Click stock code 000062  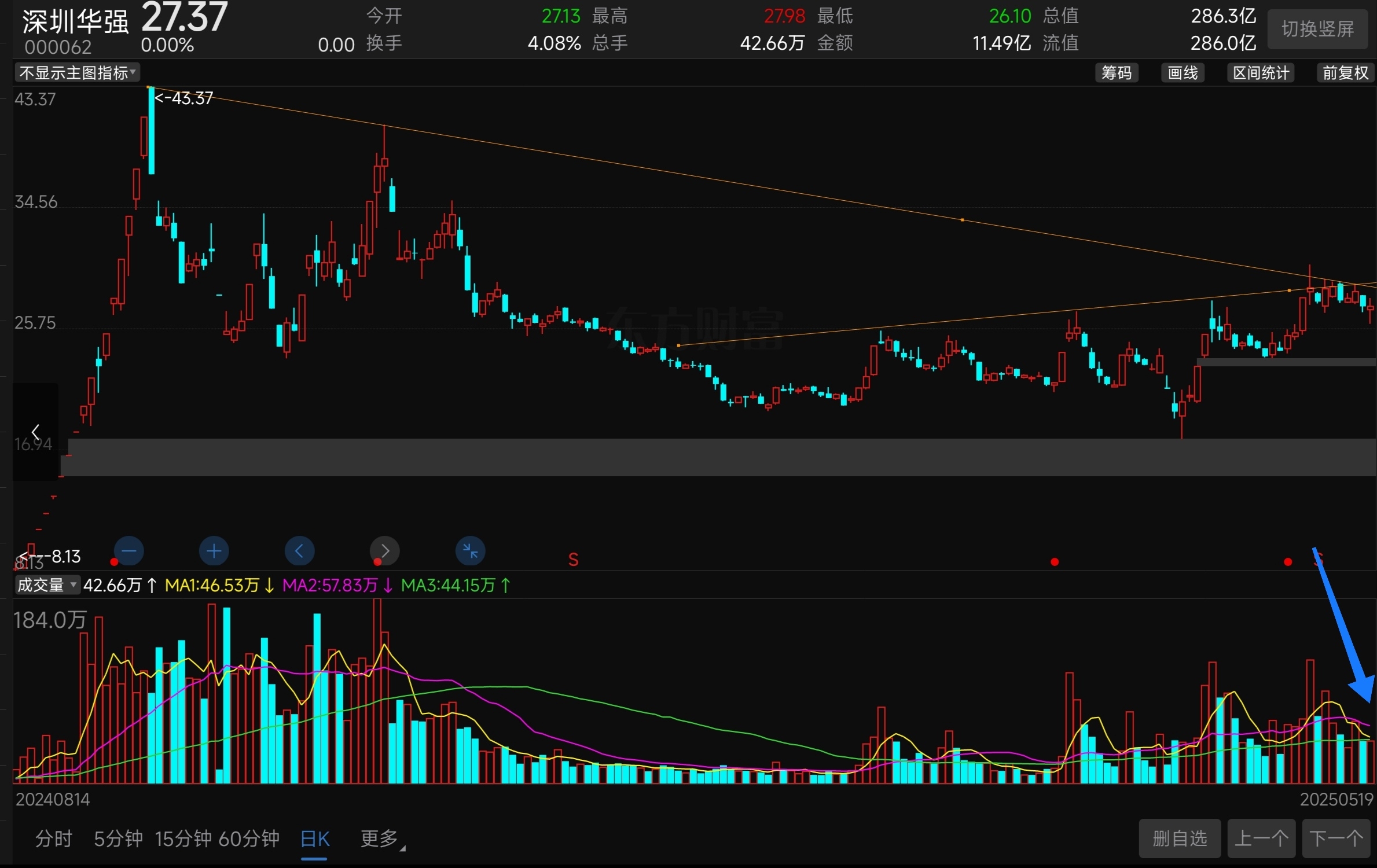tap(58, 47)
